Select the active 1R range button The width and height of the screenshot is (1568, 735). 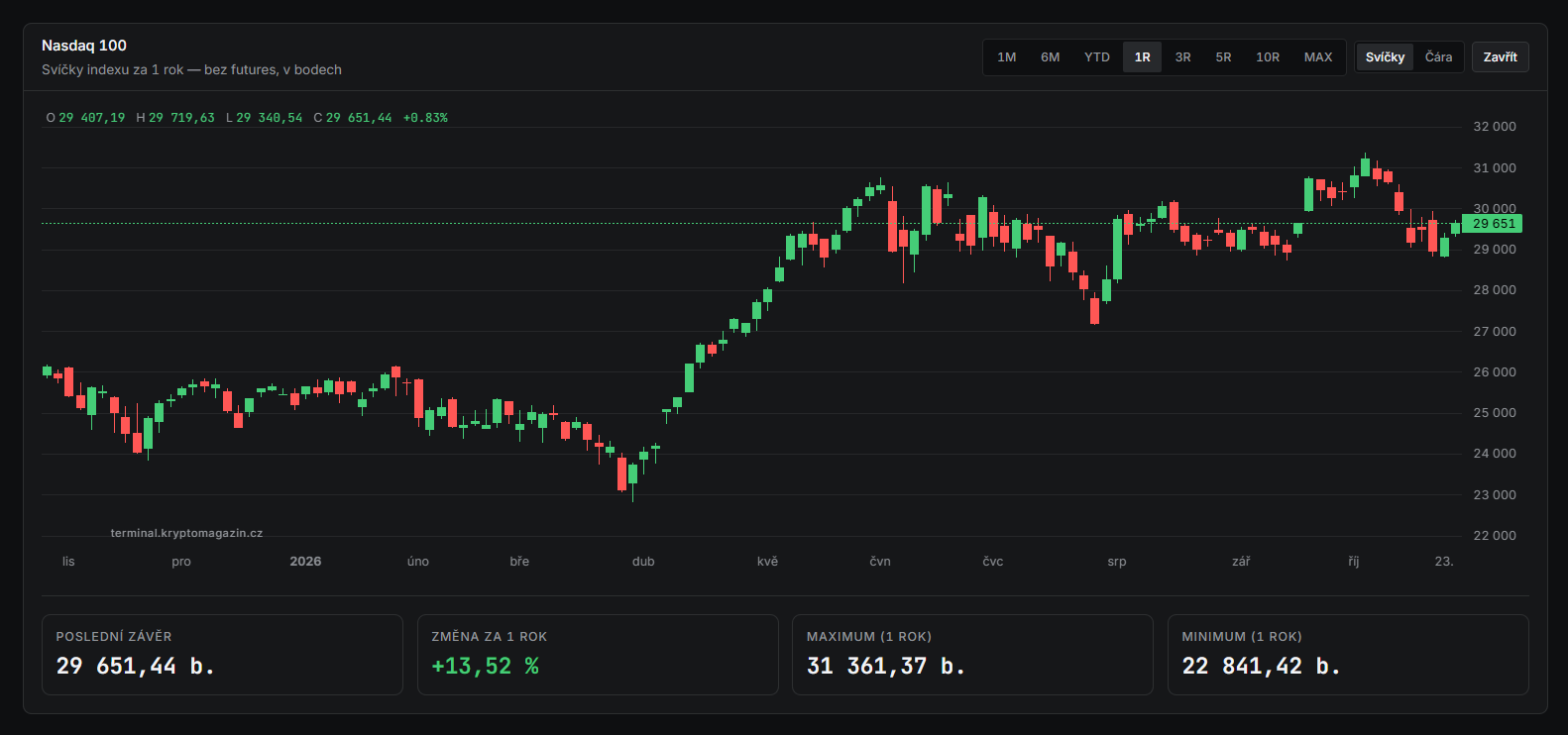tap(1142, 57)
